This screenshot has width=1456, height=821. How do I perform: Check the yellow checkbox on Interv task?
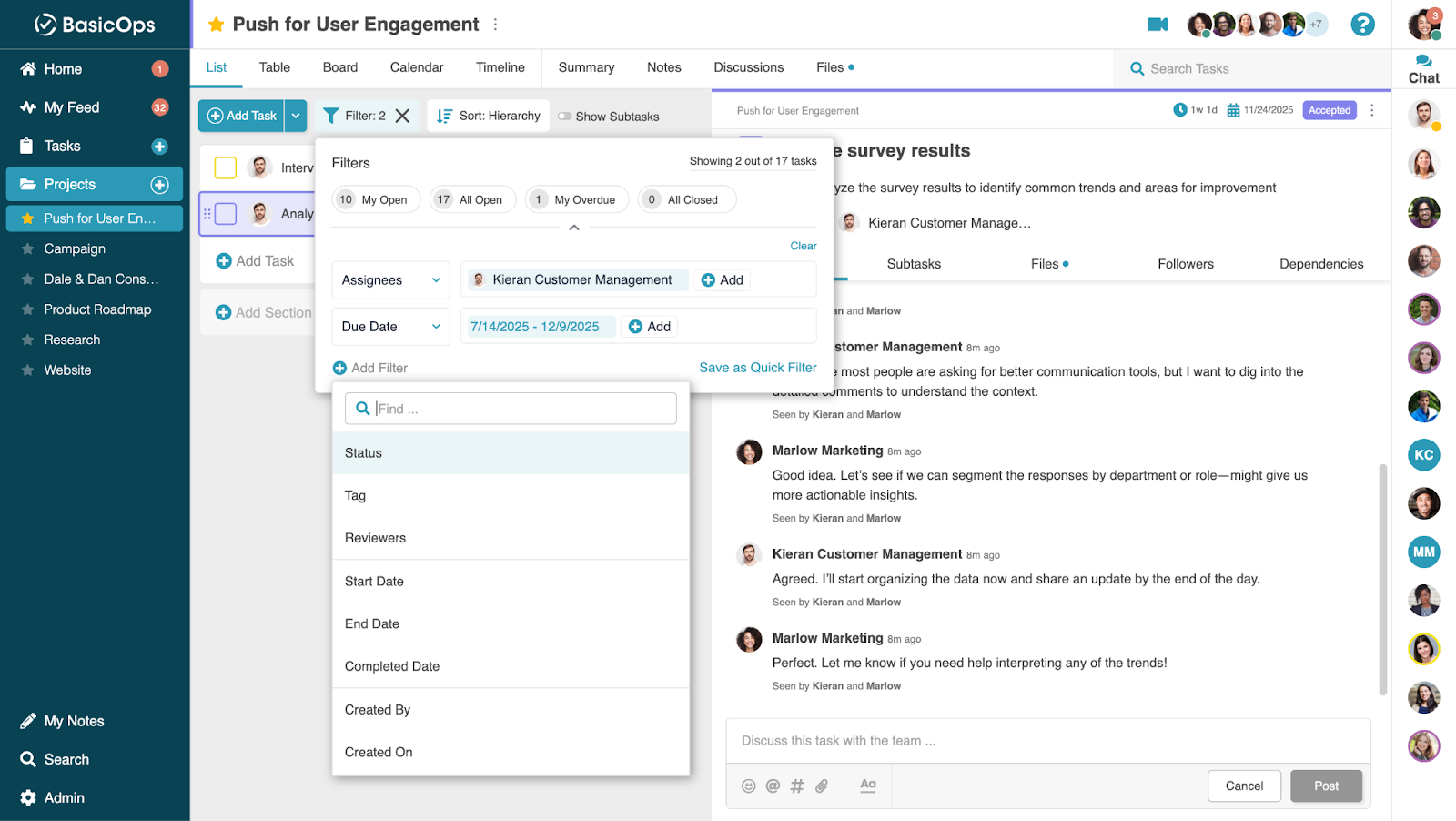tap(226, 167)
